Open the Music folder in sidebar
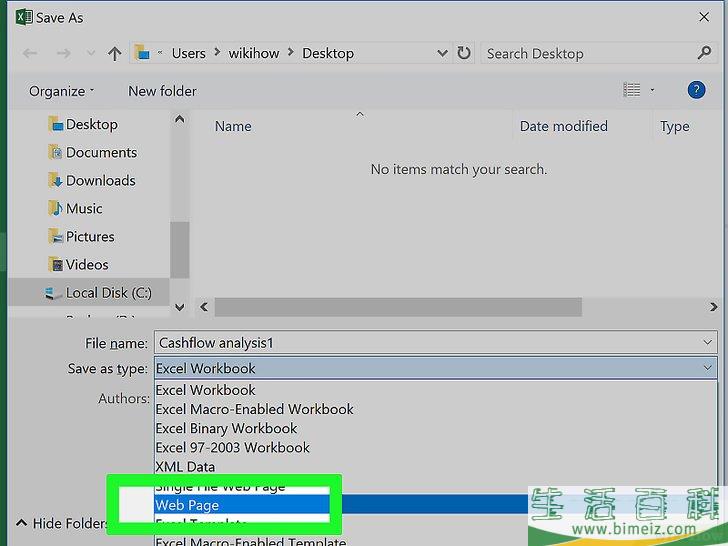 pyautogui.click(x=84, y=208)
